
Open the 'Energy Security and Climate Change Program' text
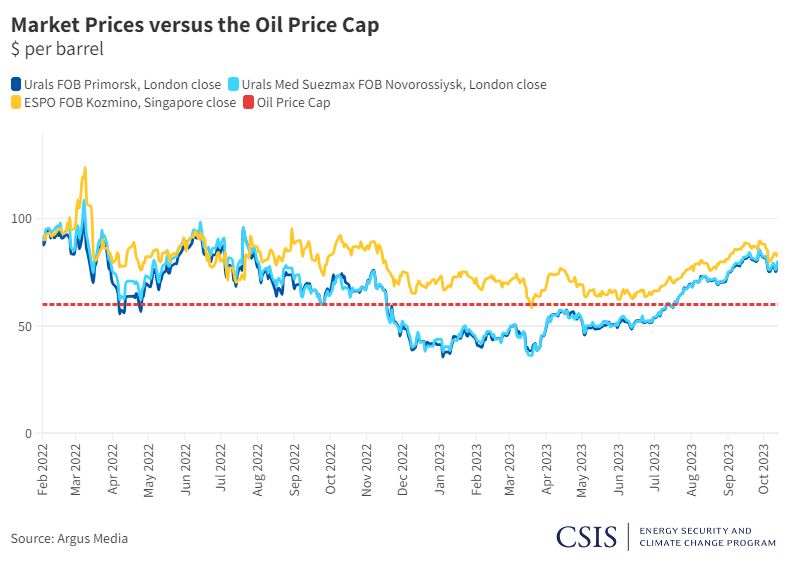(706, 536)
